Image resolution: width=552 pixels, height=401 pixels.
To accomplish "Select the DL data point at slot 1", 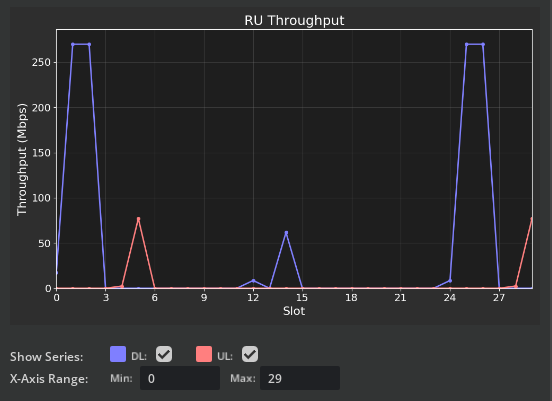I will tap(73, 44).
